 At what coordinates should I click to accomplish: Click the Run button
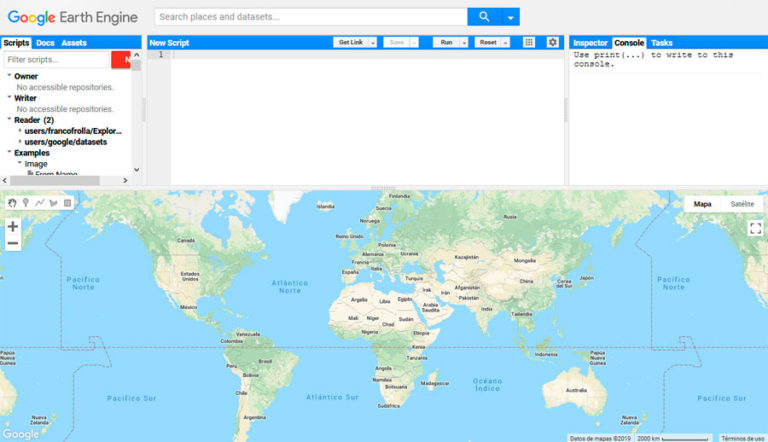446,43
